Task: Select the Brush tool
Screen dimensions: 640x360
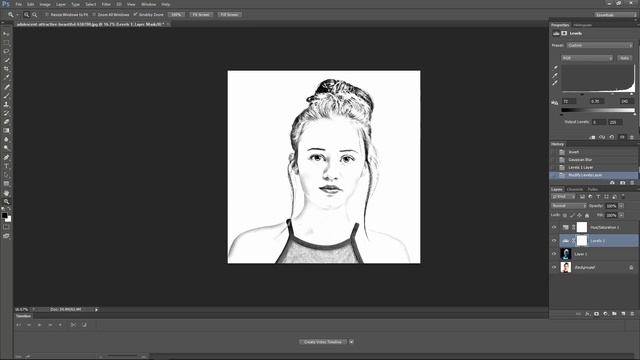Action: pos(6,96)
